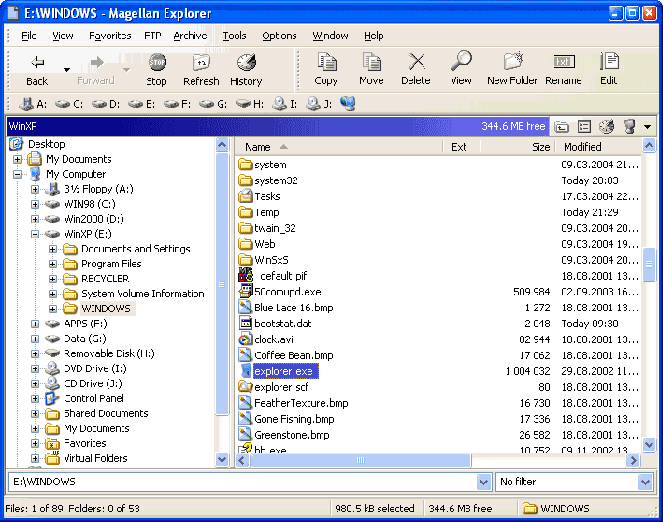The width and height of the screenshot is (663, 522).
Task: Expand the Program Files folder node
Action: click(x=53, y=264)
